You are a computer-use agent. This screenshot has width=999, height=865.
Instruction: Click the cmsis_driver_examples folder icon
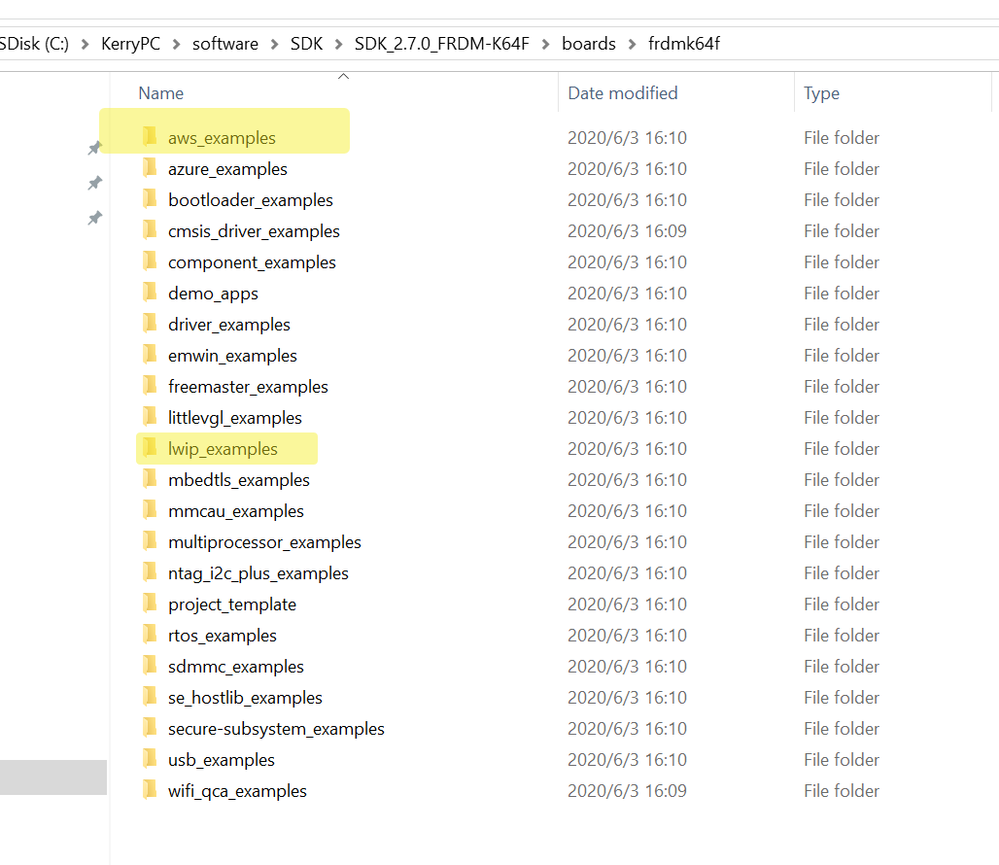pyautogui.click(x=150, y=229)
